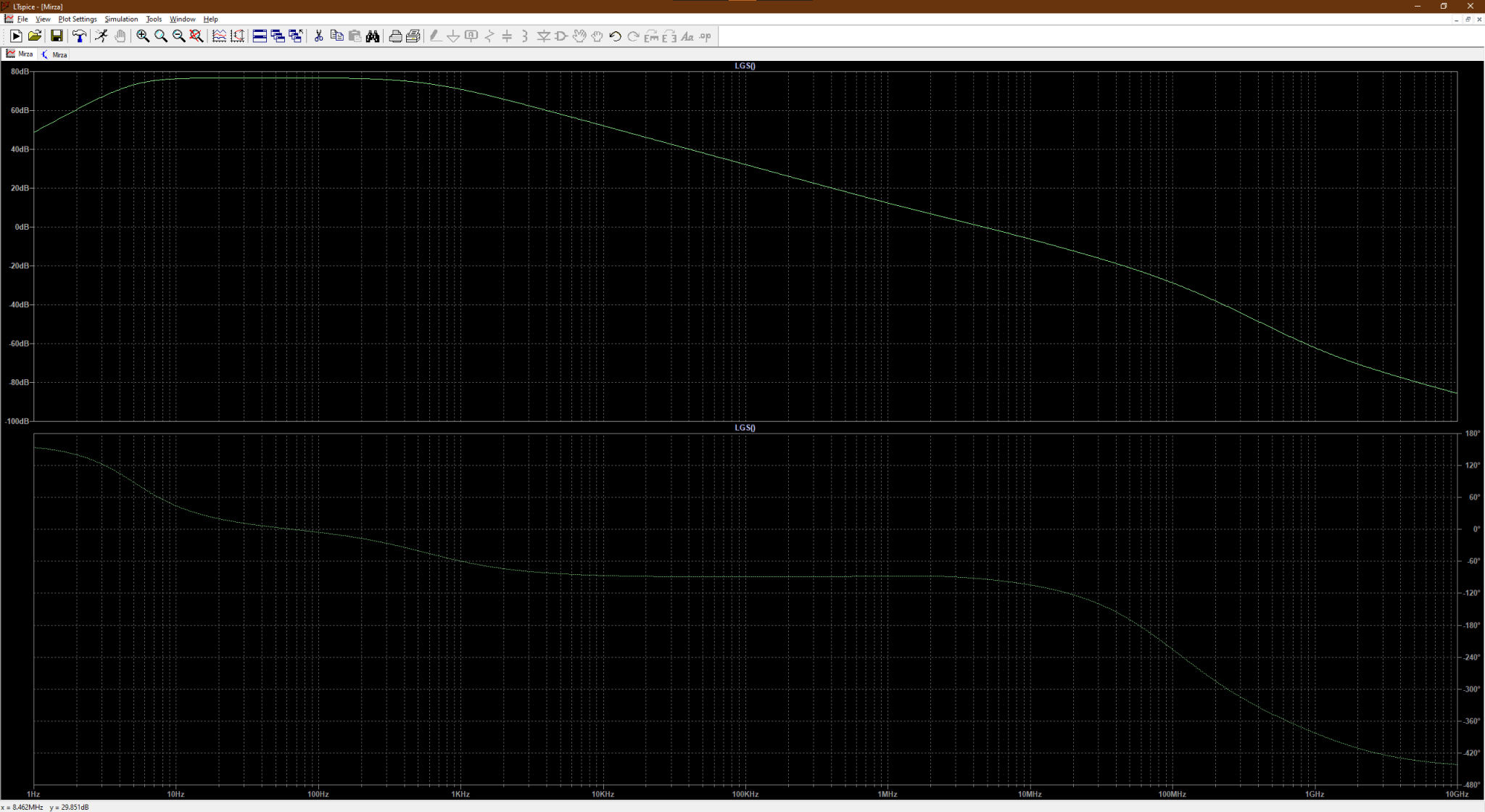Switch to the Mirza schematic tab

click(54, 54)
